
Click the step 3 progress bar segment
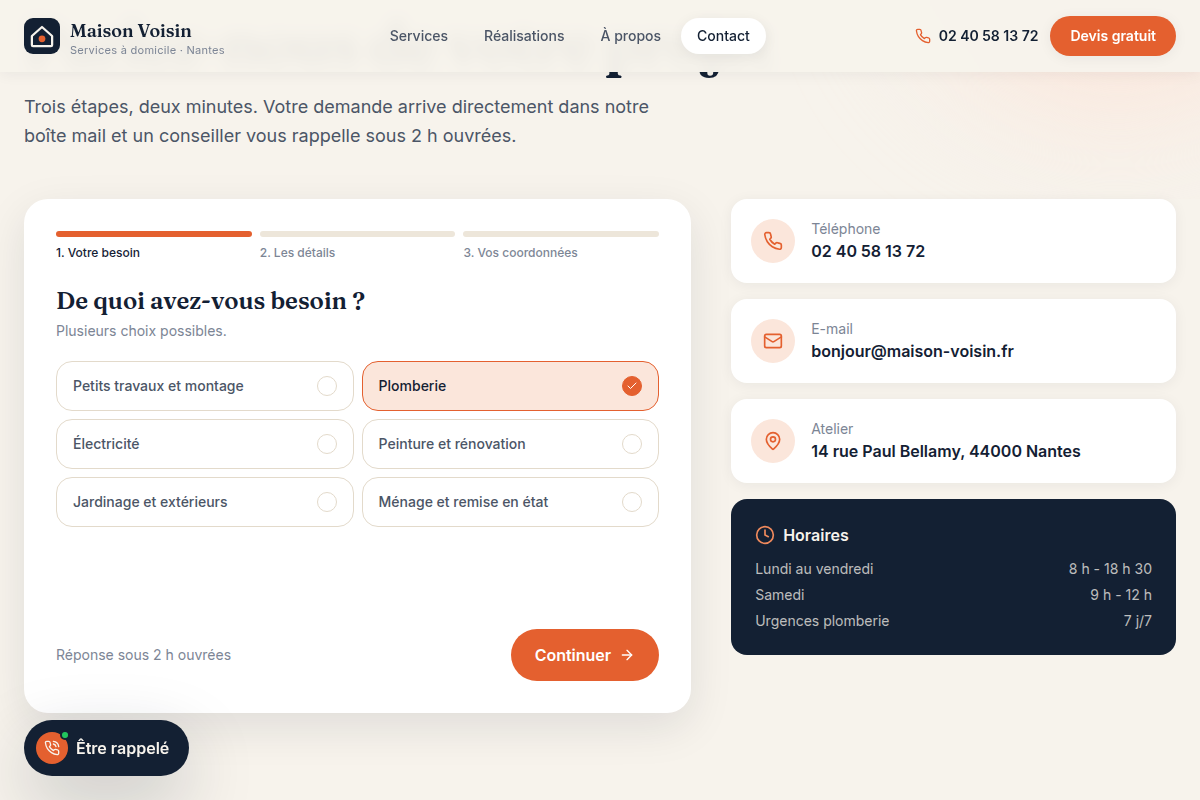(x=561, y=234)
